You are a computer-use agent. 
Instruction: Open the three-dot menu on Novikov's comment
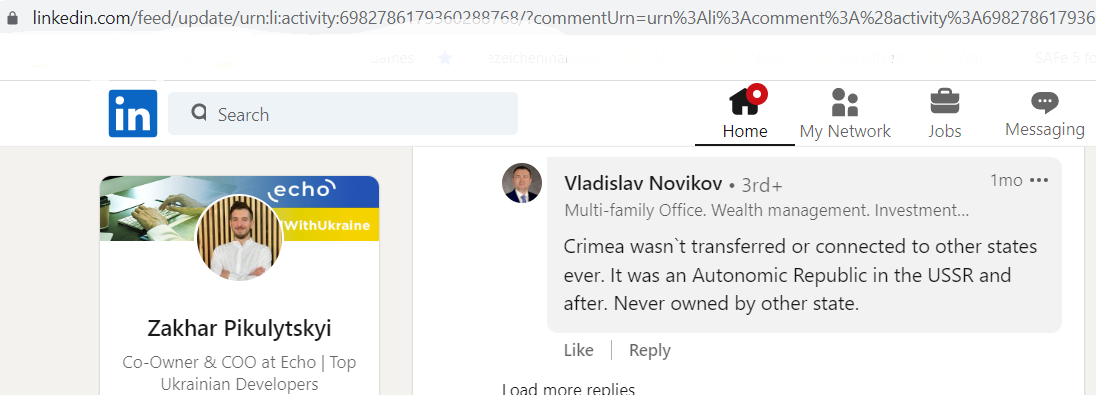1039,180
